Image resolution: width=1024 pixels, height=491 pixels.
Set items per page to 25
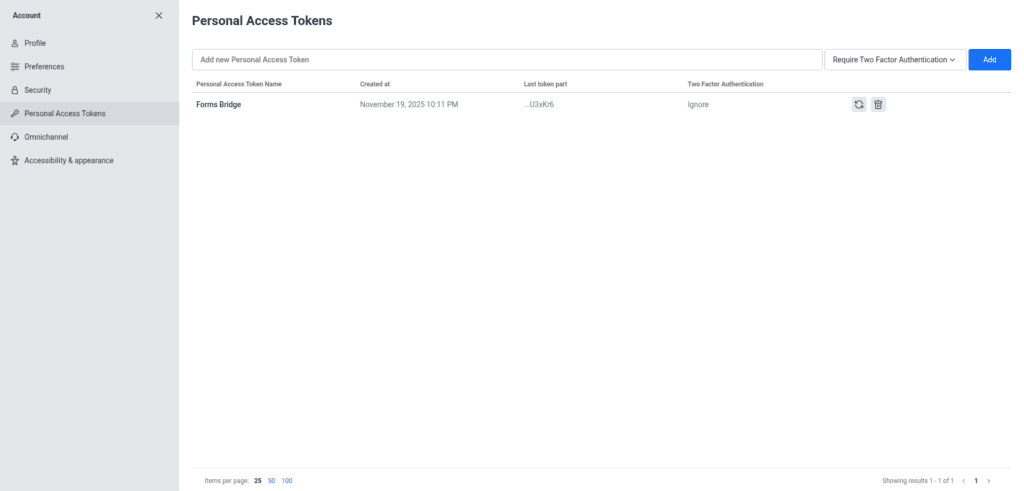point(258,481)
